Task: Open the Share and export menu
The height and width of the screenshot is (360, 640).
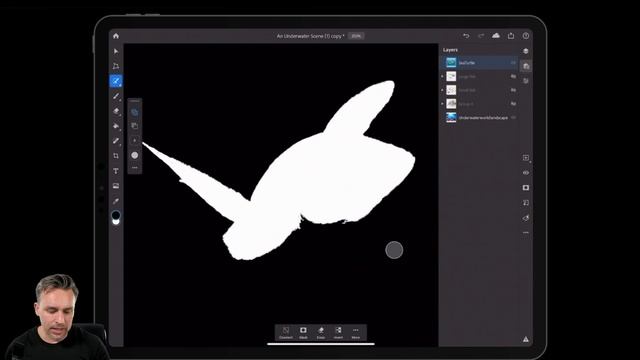Action: 511,36
